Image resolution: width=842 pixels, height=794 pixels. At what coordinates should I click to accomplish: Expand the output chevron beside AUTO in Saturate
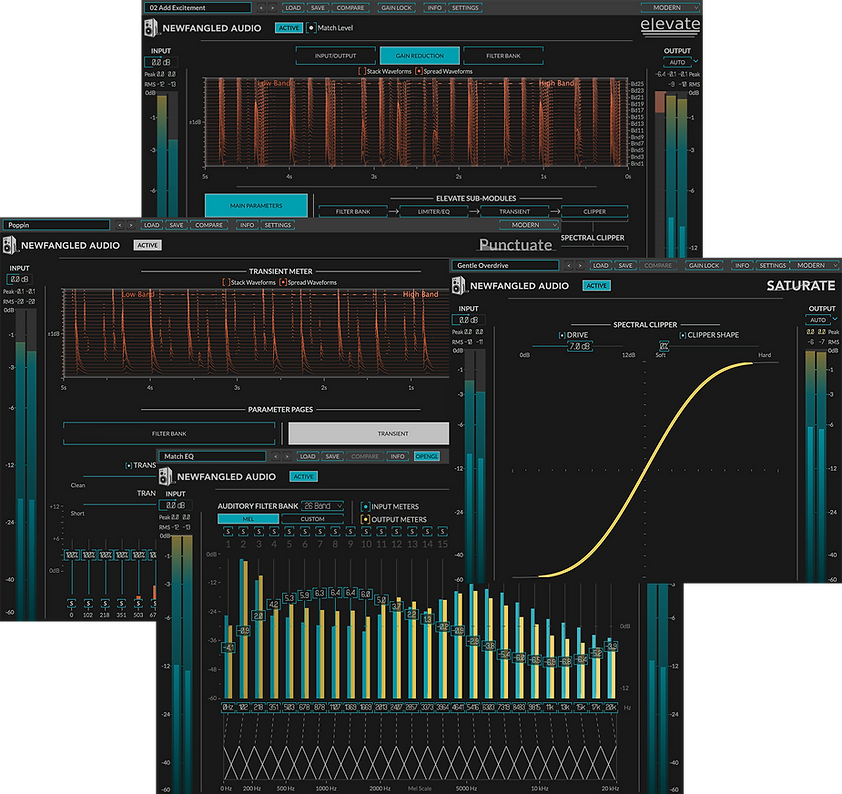tap(835, 319)
